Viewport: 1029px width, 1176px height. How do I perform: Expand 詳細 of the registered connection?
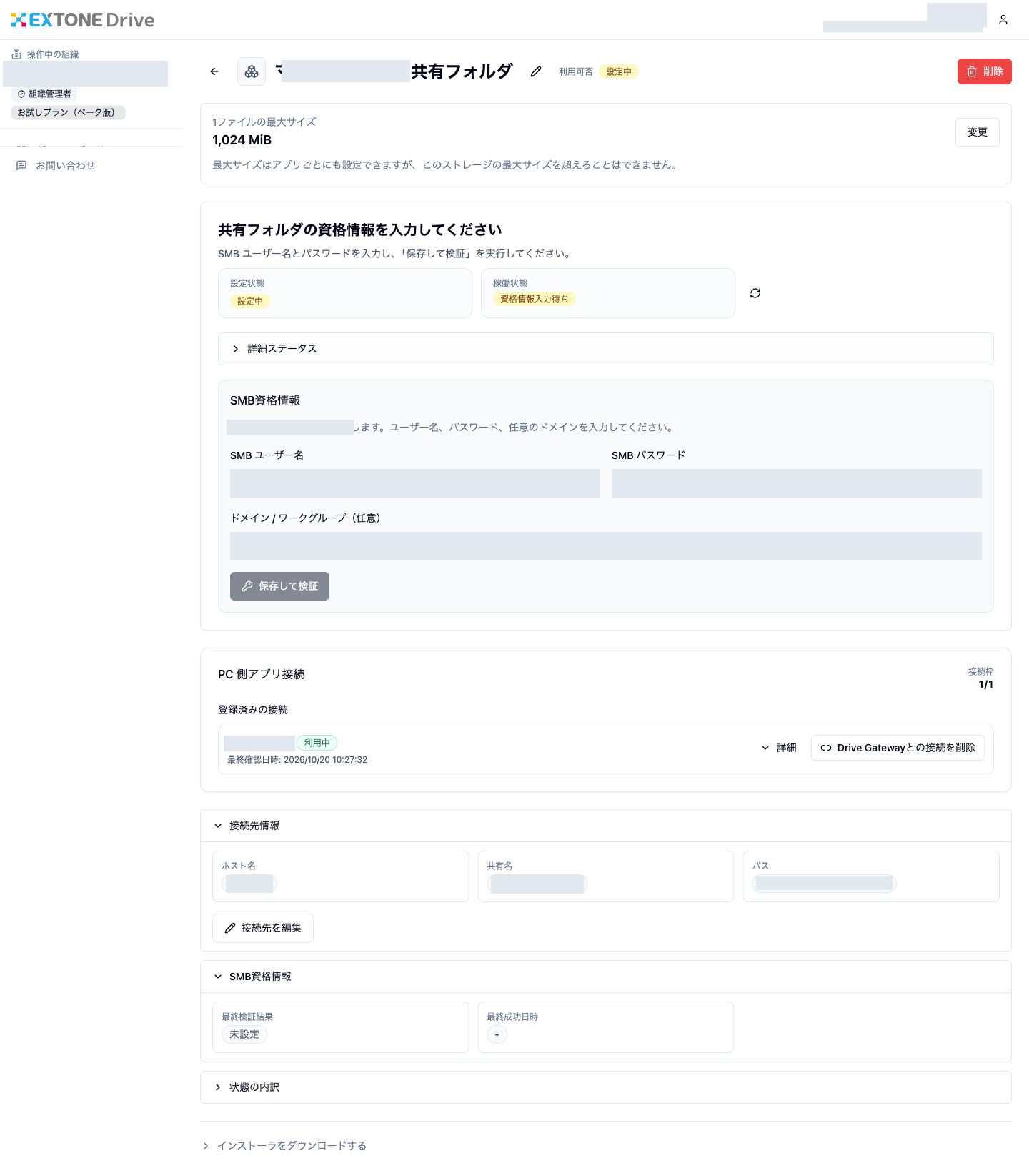[779, 748]
